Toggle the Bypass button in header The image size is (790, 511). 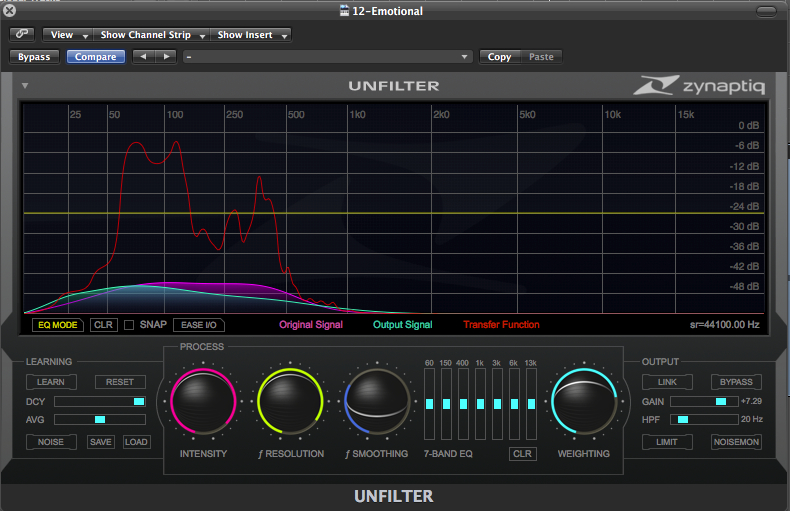[34, 57]
